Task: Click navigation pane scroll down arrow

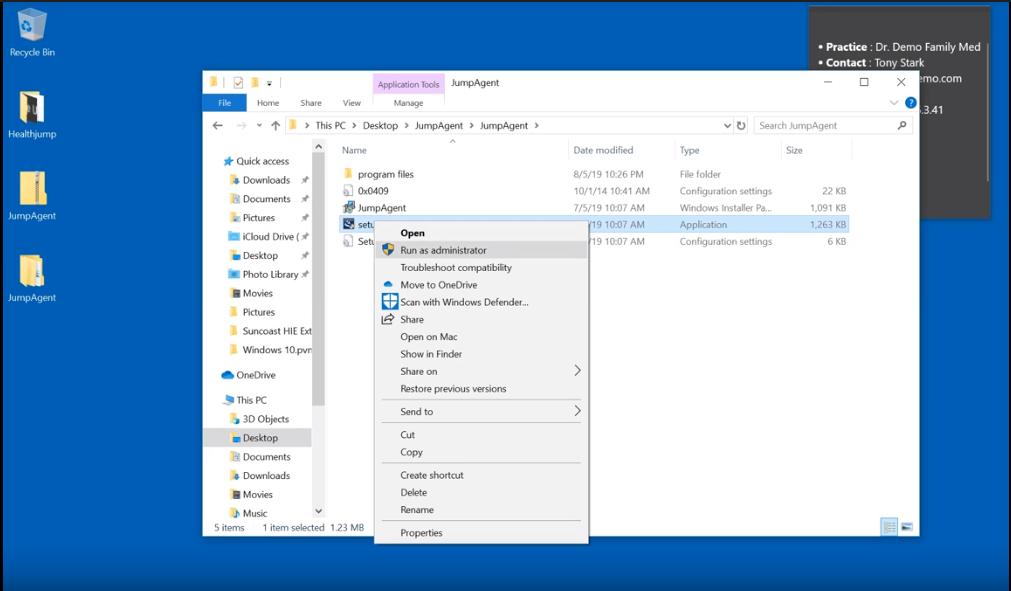Action: (318, 511)
